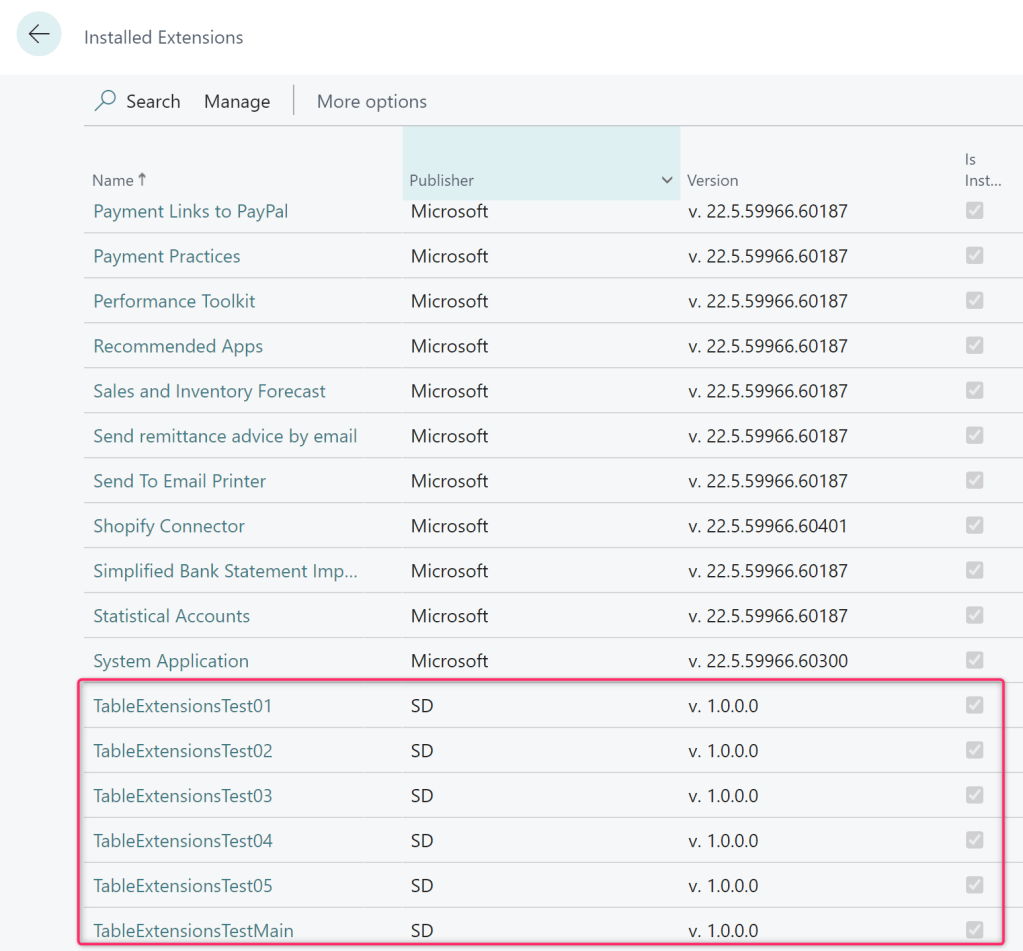
Task: Toggle Is Installed checkbox for Shopify Connector
Action: (974, 526)
